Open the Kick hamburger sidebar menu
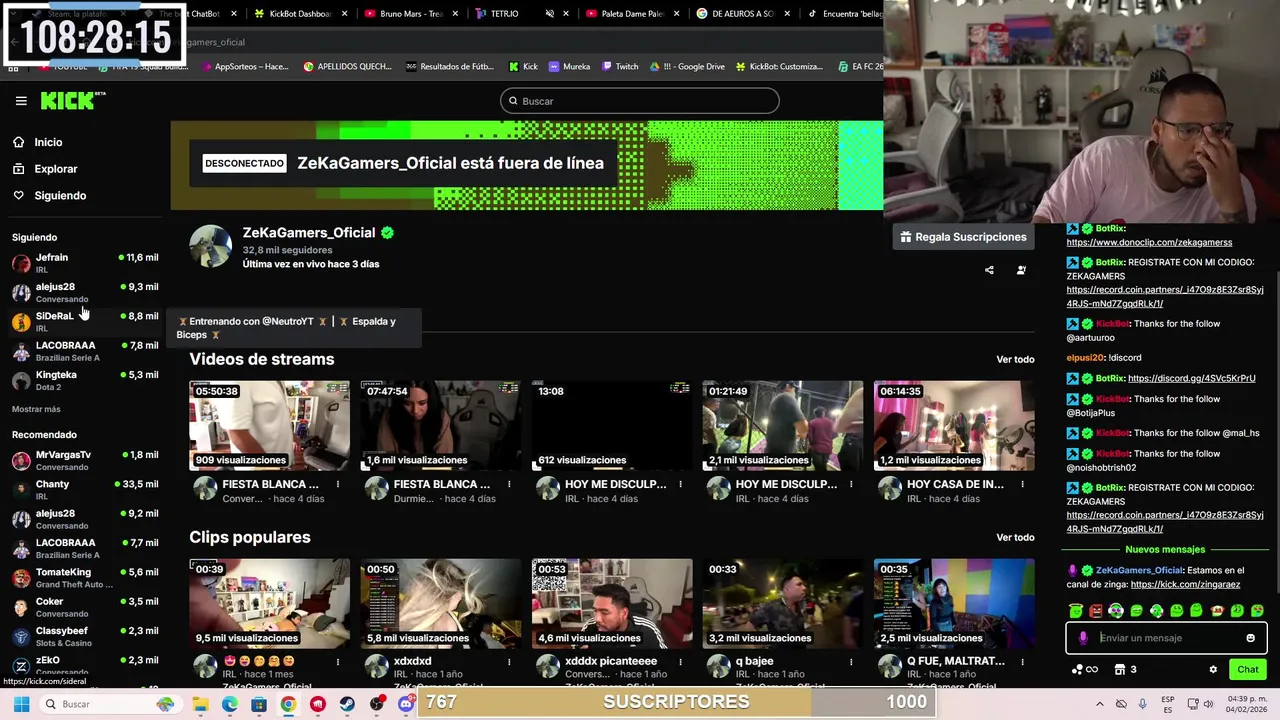The width and height of the screenshot is (1280, 720). click(x=21, y=101)
